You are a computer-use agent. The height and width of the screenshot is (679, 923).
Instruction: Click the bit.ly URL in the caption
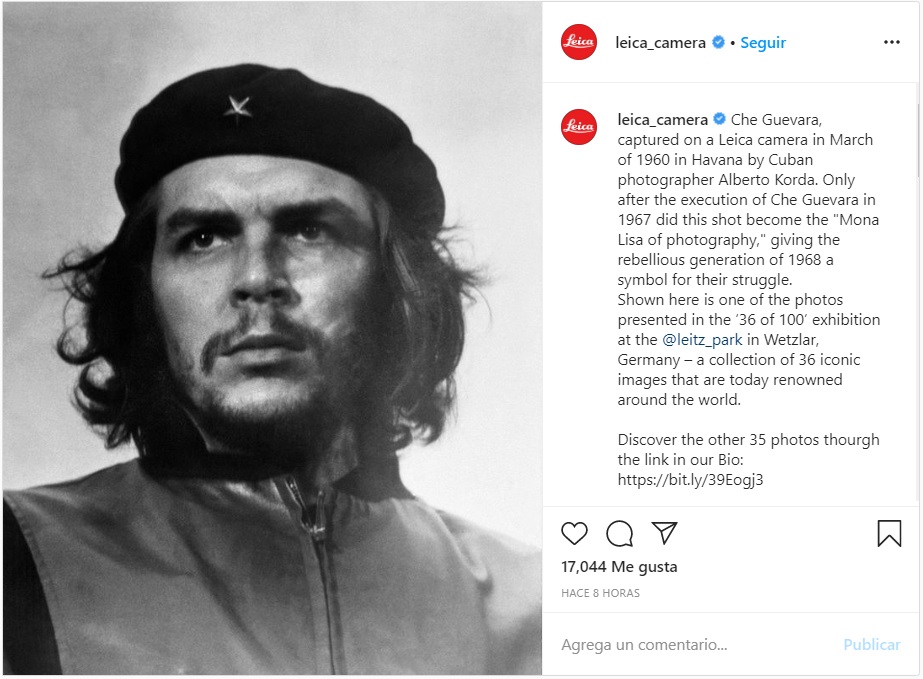click(x=690, y=480)
